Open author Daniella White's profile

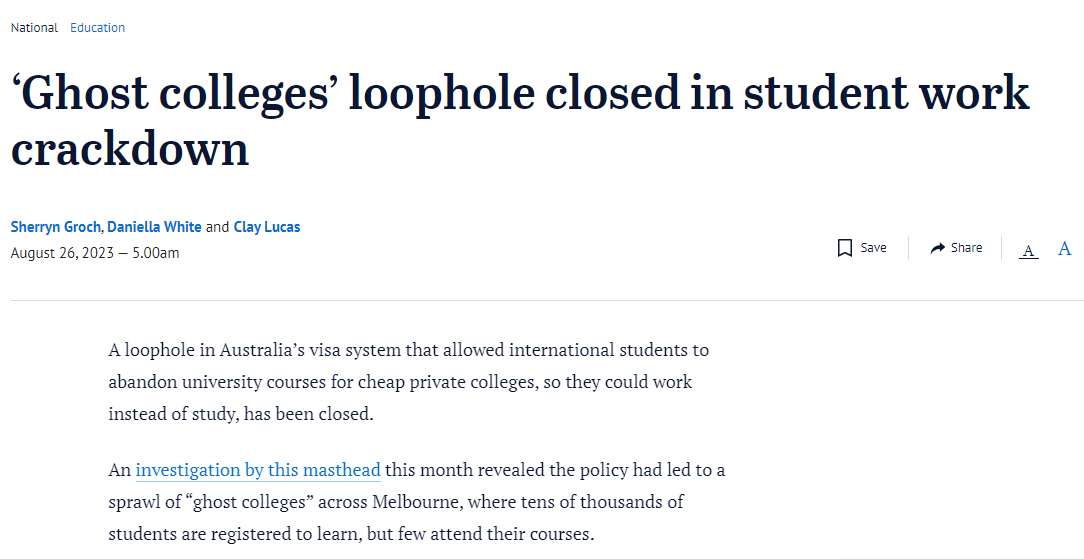[154, 227]
